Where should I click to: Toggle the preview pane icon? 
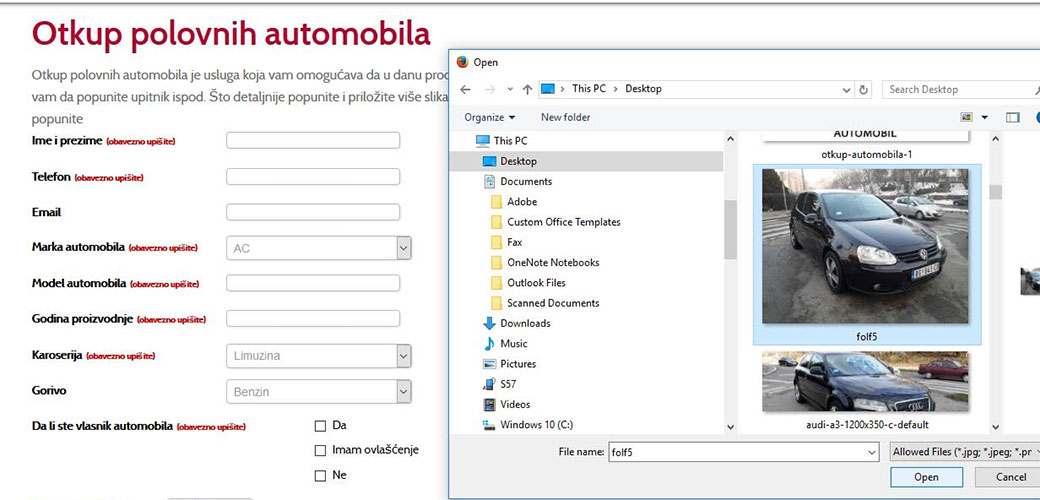coord(1012,117)
